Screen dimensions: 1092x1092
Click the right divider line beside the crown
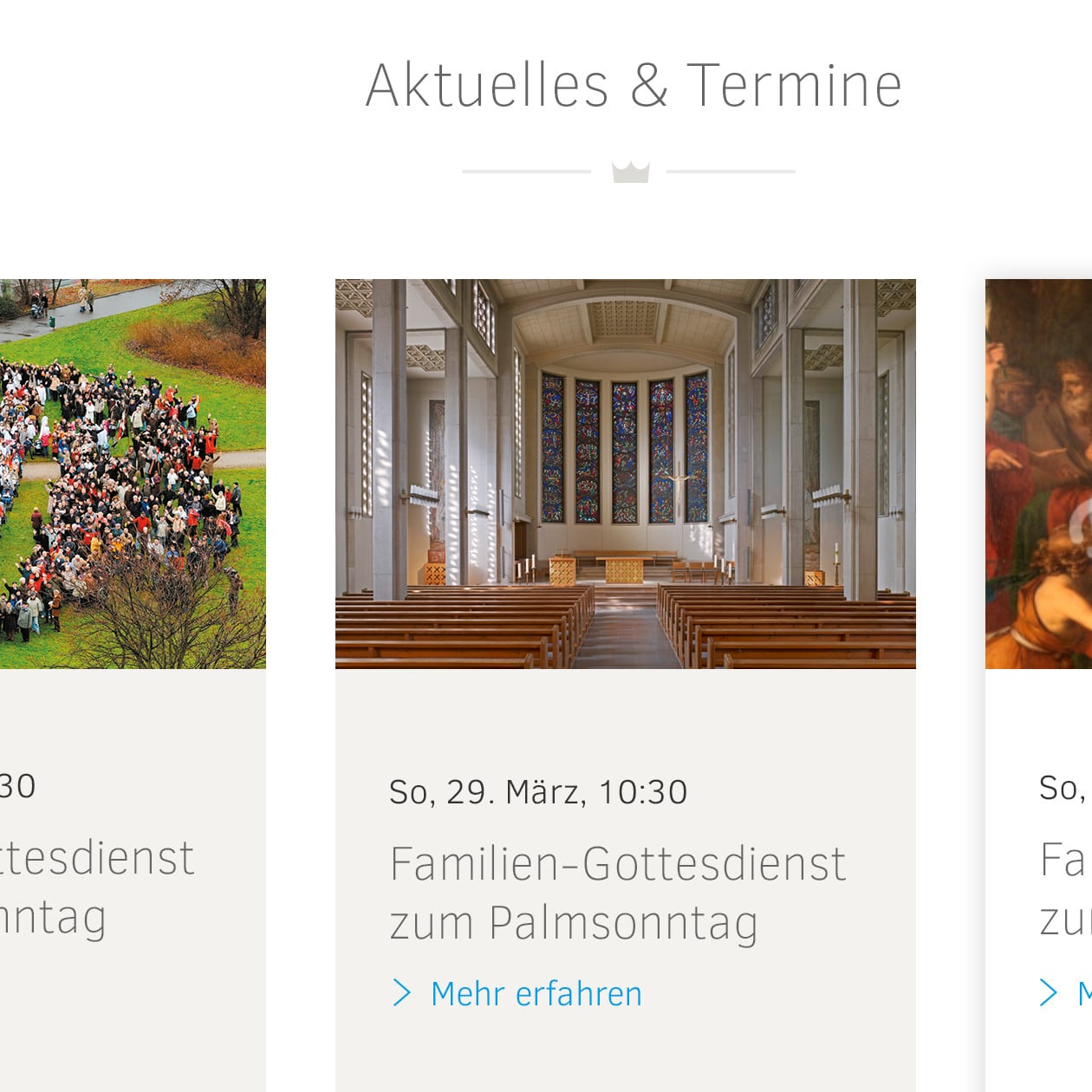731,172
